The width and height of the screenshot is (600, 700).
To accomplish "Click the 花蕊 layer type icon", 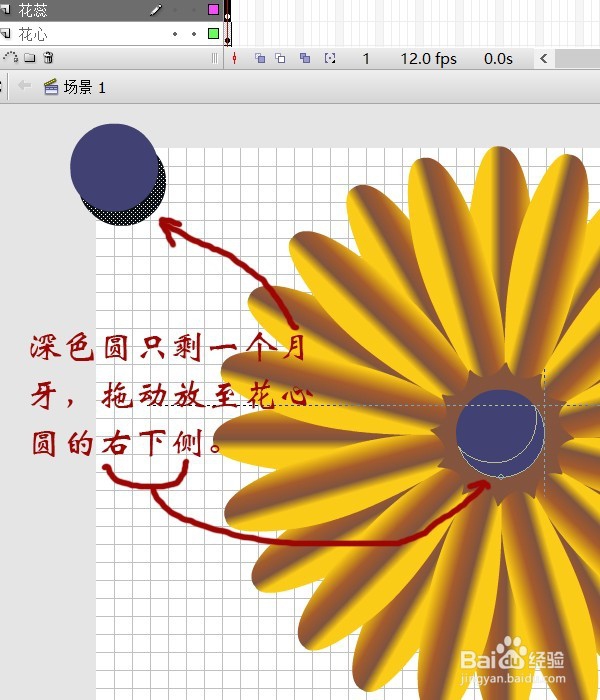I will (5, 9).
